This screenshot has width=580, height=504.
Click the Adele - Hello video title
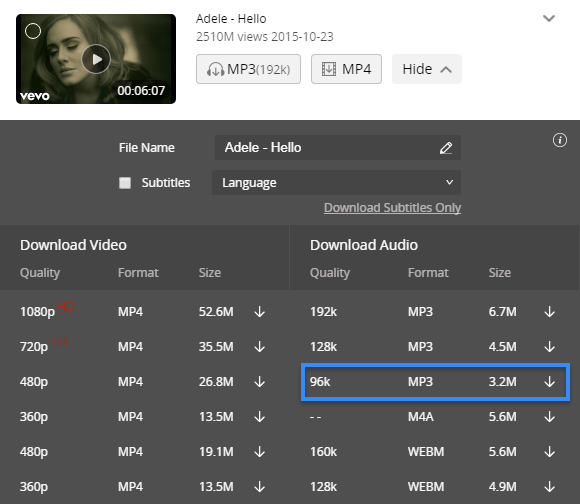point(231,18)
